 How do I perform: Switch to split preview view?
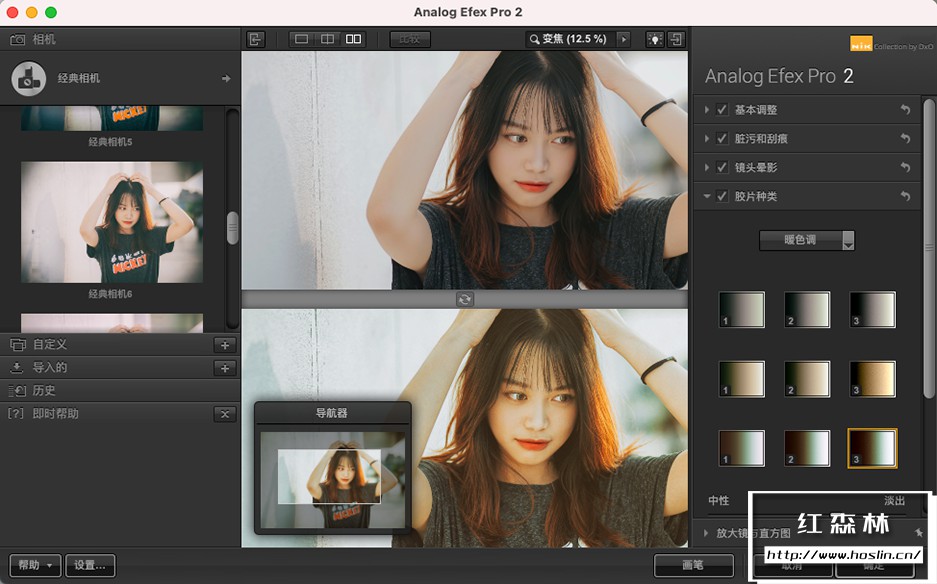(x=327, y=39)
